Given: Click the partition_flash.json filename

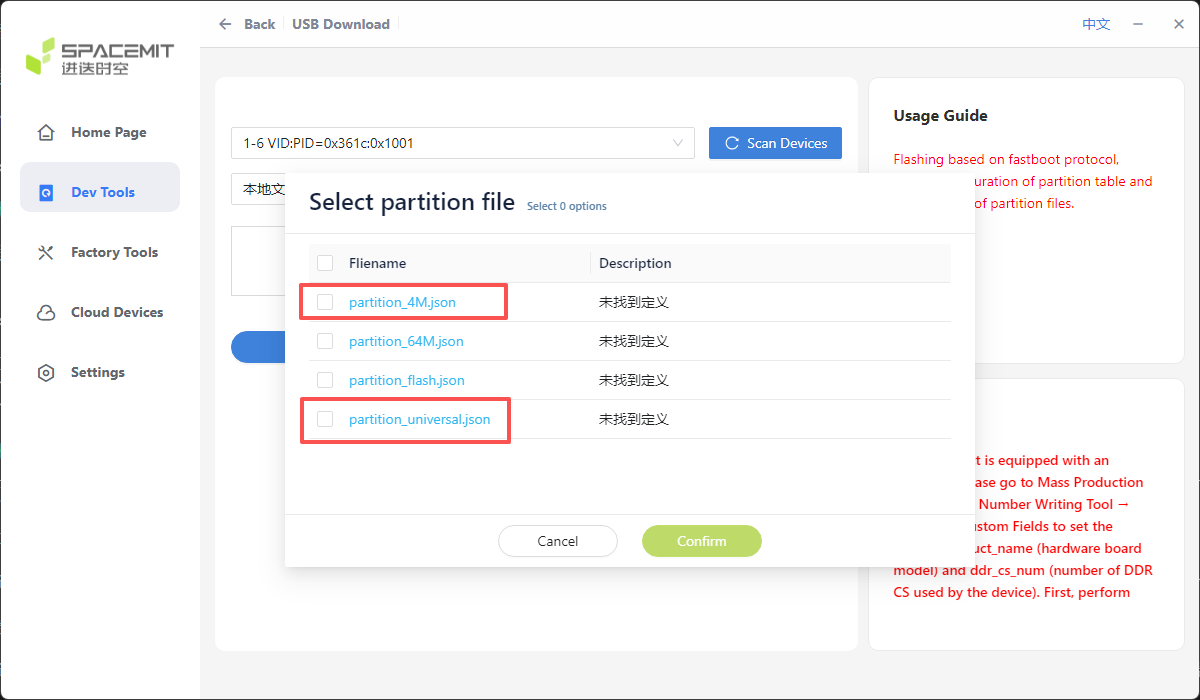Looking at the screenshot, I should (x=407, y=380).
